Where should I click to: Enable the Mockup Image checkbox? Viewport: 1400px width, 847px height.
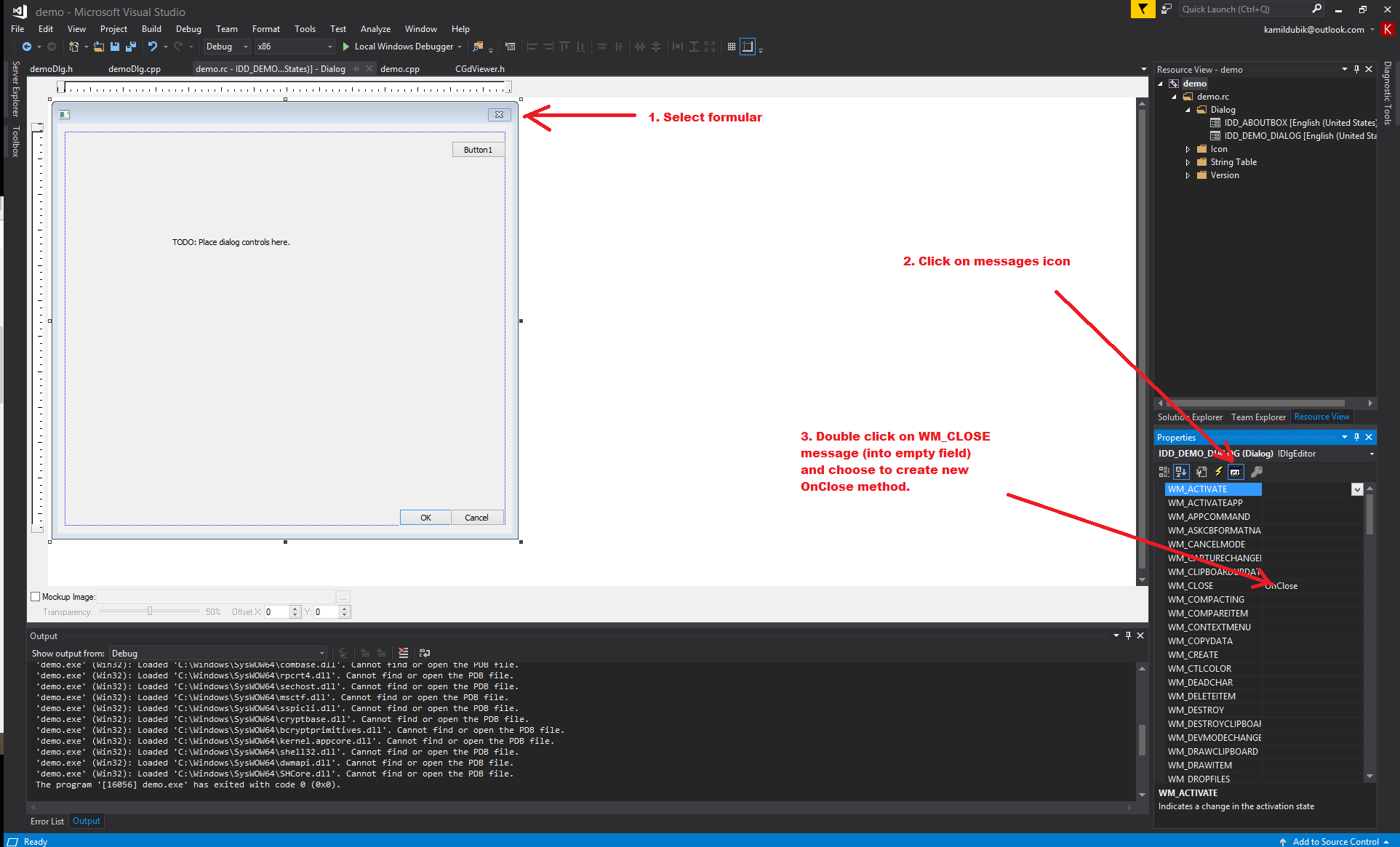[35, 597]
